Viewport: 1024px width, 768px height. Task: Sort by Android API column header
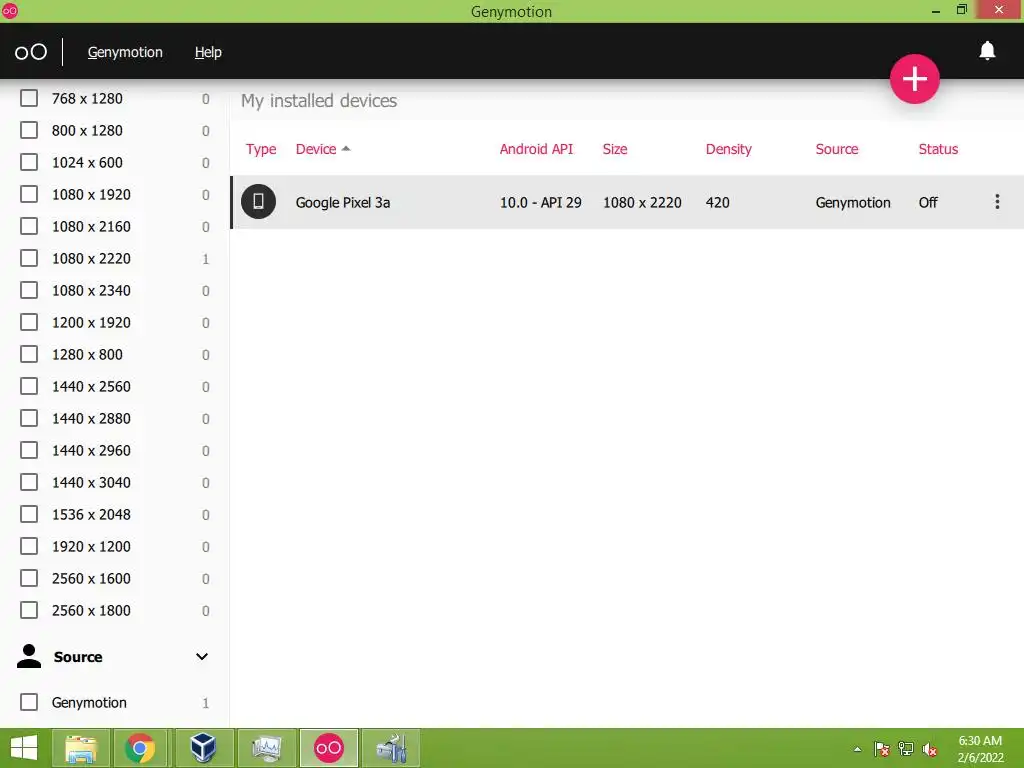(x=536, y=149)
